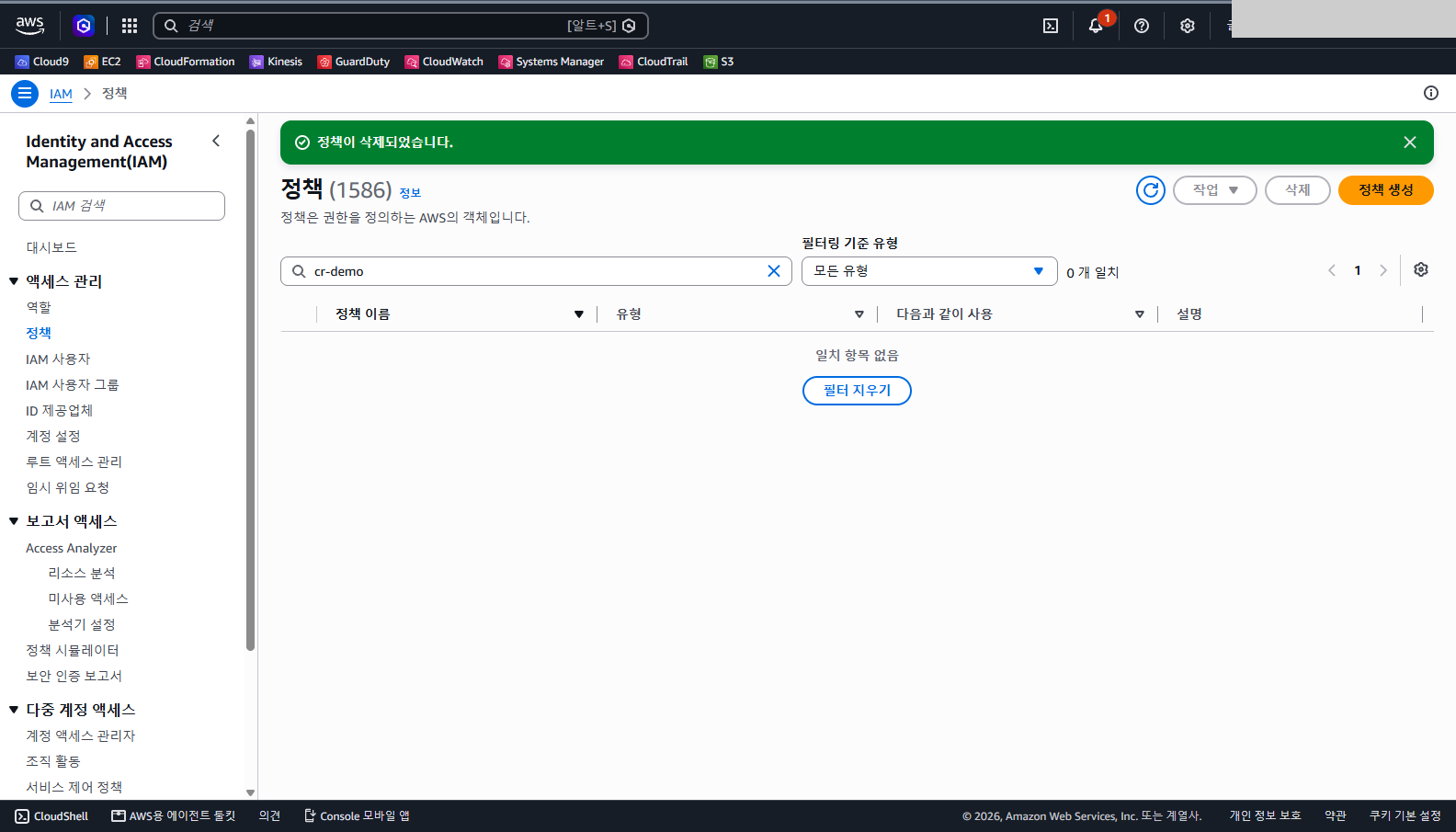
Task: Launch CloudShell from top bar icon
Action: pos(1051,26)
